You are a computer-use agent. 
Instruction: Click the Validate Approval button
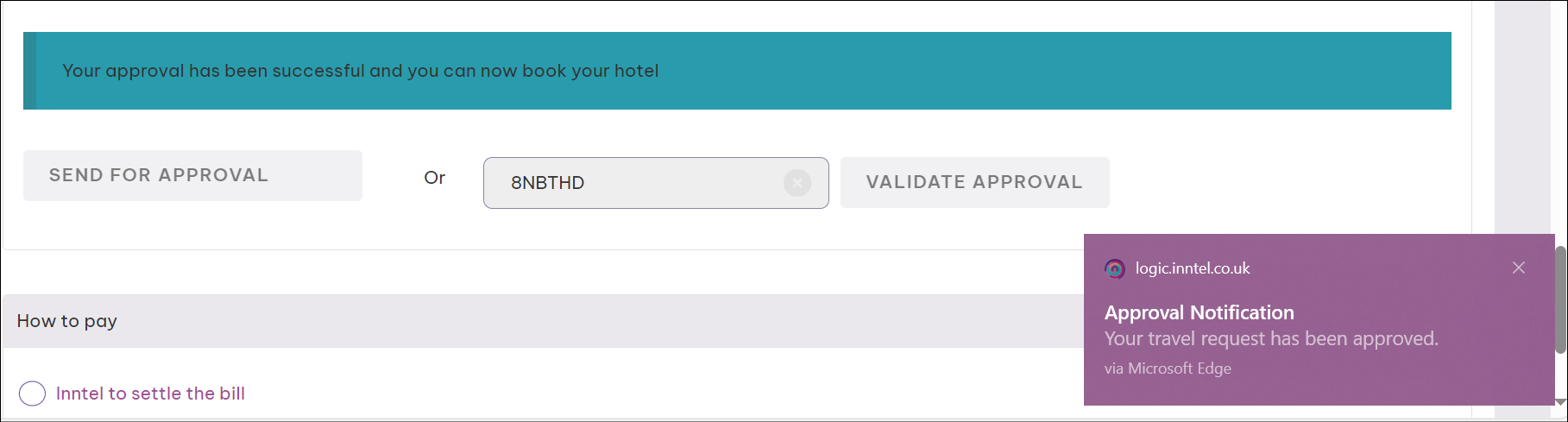974,182
